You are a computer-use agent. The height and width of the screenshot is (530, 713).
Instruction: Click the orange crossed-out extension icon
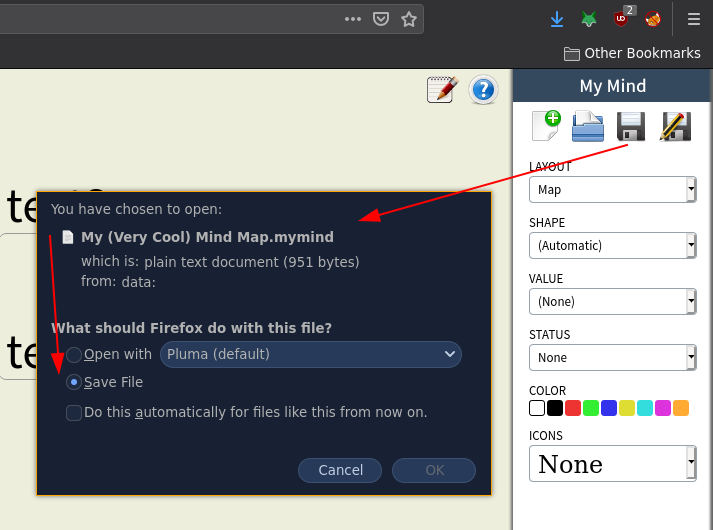pos(653,19)
